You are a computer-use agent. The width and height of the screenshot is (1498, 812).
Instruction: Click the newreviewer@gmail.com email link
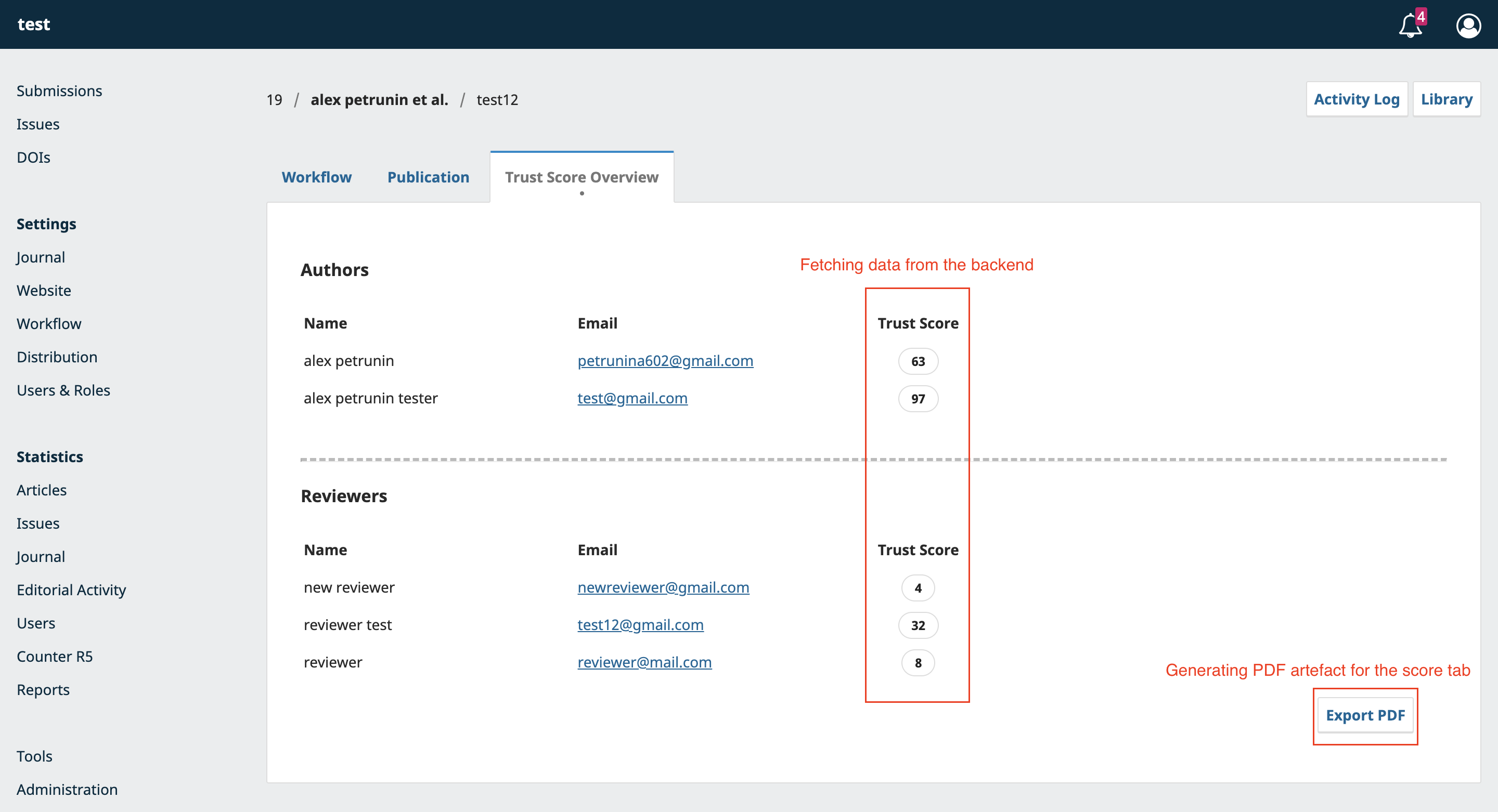pyautogui.click(x=663, y=587)
